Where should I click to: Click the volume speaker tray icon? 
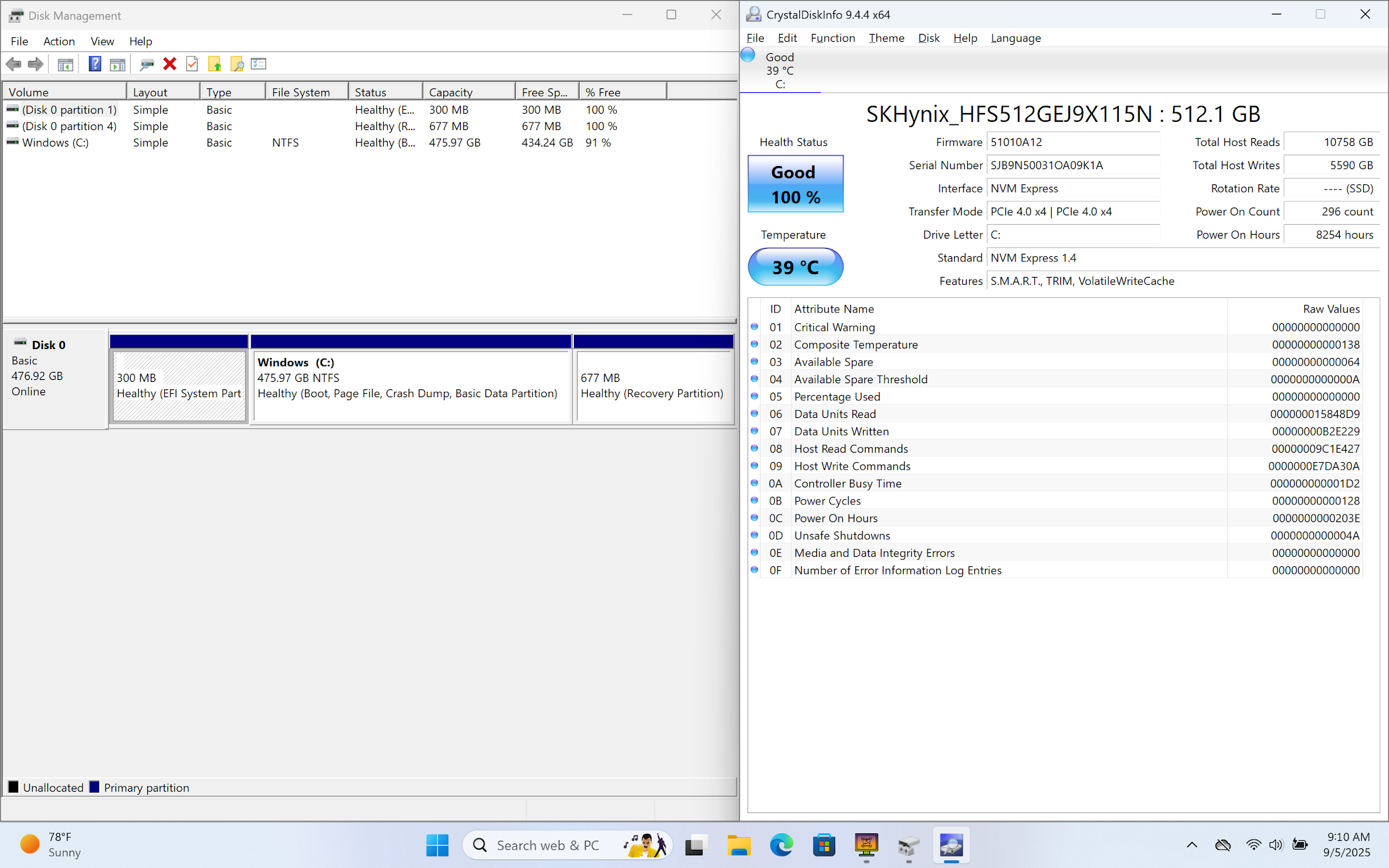coord(1276,845)
